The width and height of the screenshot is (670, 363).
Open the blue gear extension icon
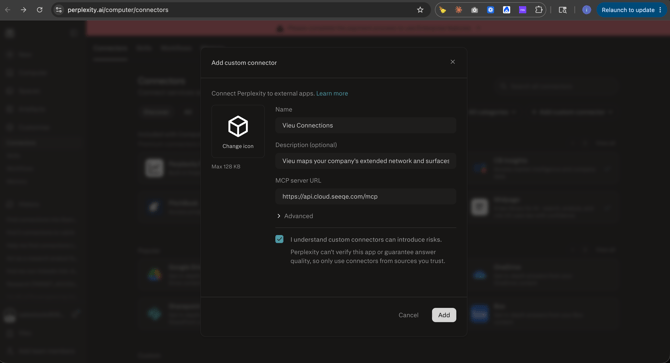tap(491, 10)
